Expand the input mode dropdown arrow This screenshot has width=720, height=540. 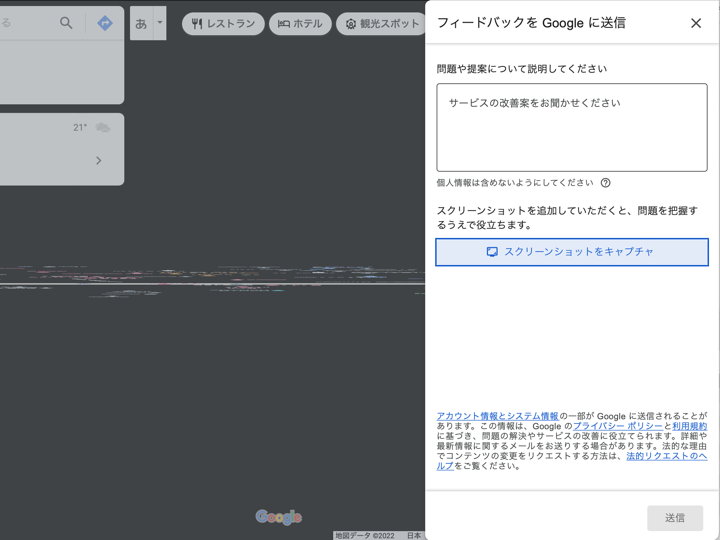tap(160, 23)
